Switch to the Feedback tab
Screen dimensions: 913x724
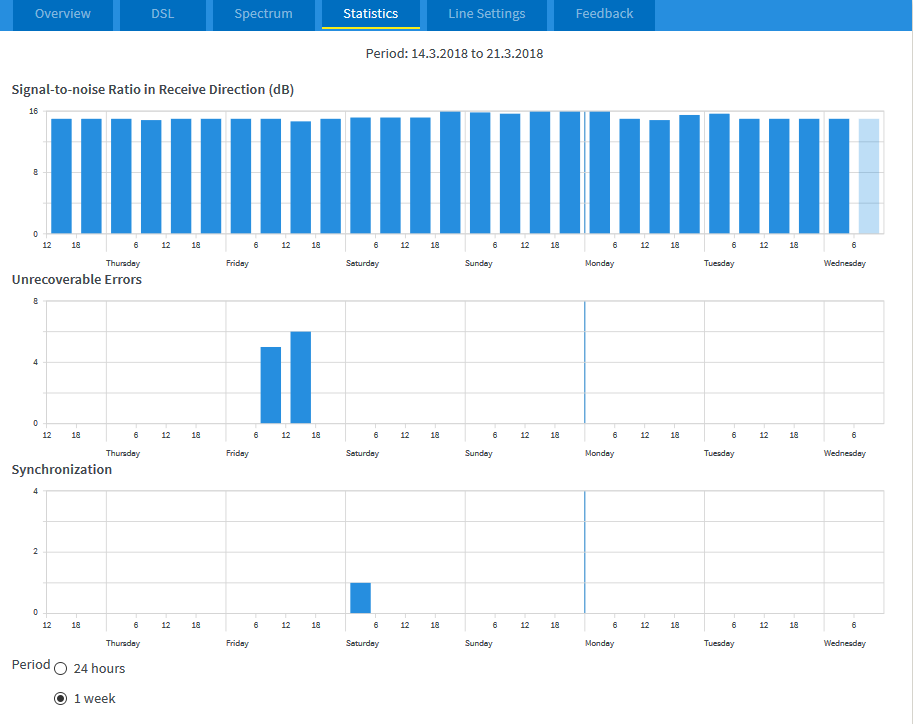(x=604, y=14)
